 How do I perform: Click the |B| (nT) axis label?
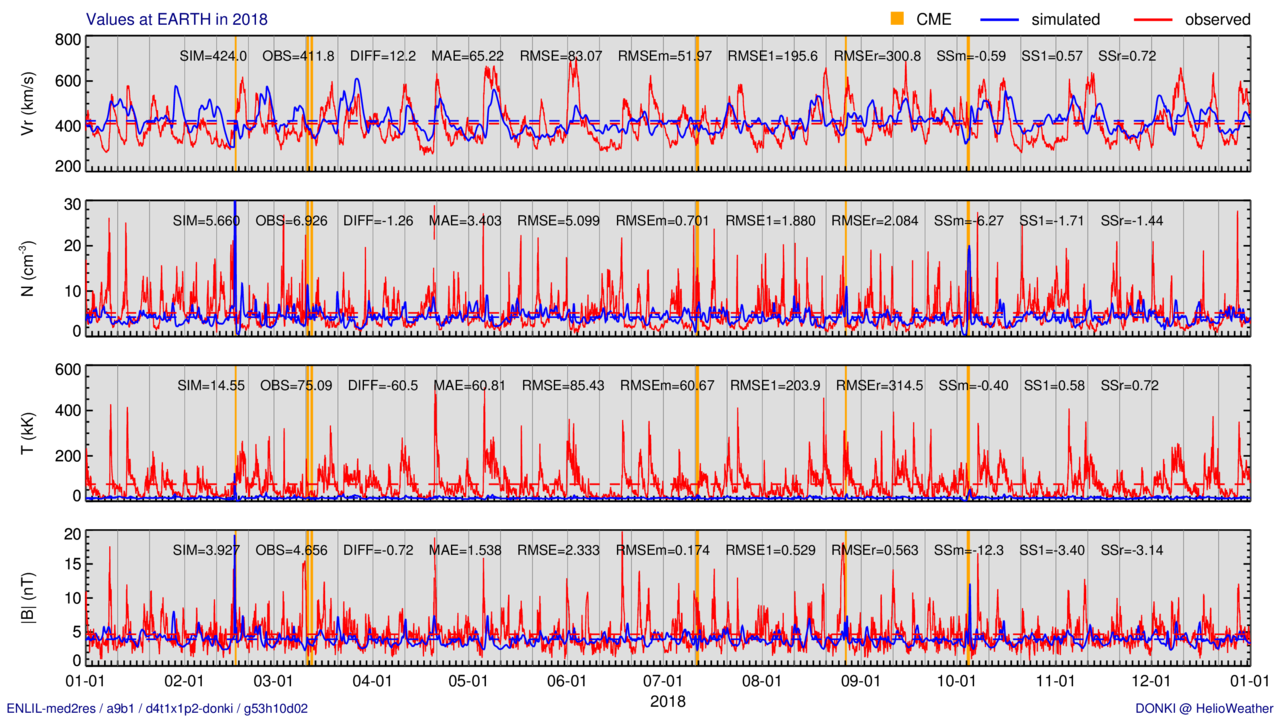tap(28, 598)
